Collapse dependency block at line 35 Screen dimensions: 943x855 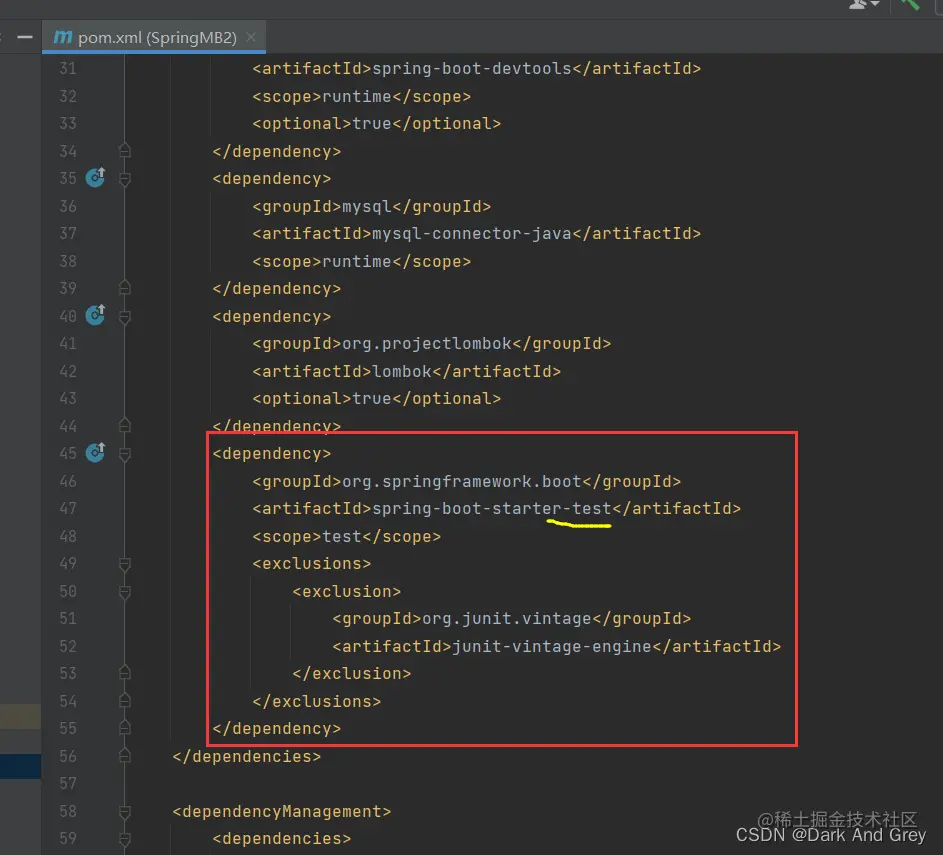pyautogui.click(x=124, y=179)
